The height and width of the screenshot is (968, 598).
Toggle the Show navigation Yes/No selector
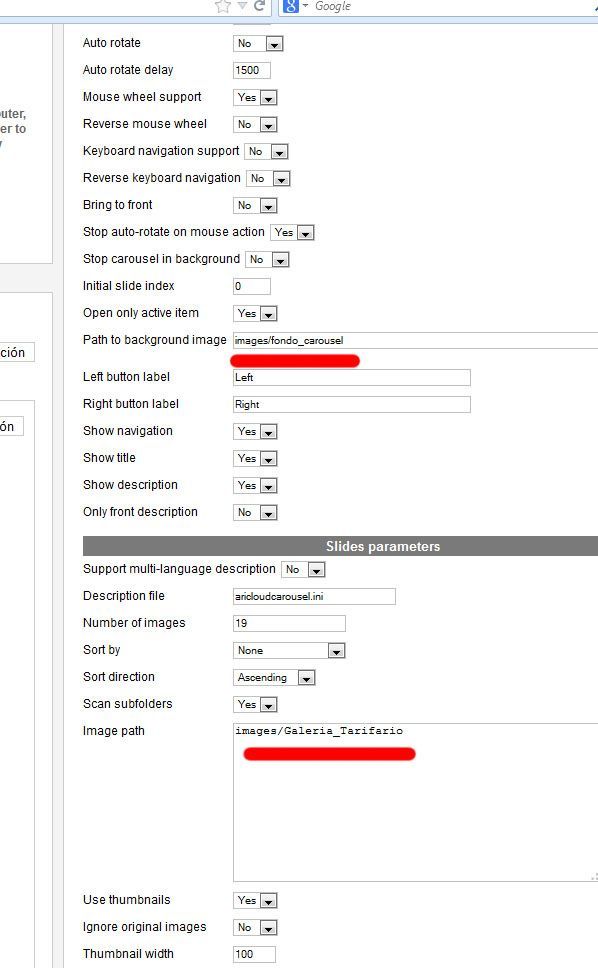click(x=255, y=432)
